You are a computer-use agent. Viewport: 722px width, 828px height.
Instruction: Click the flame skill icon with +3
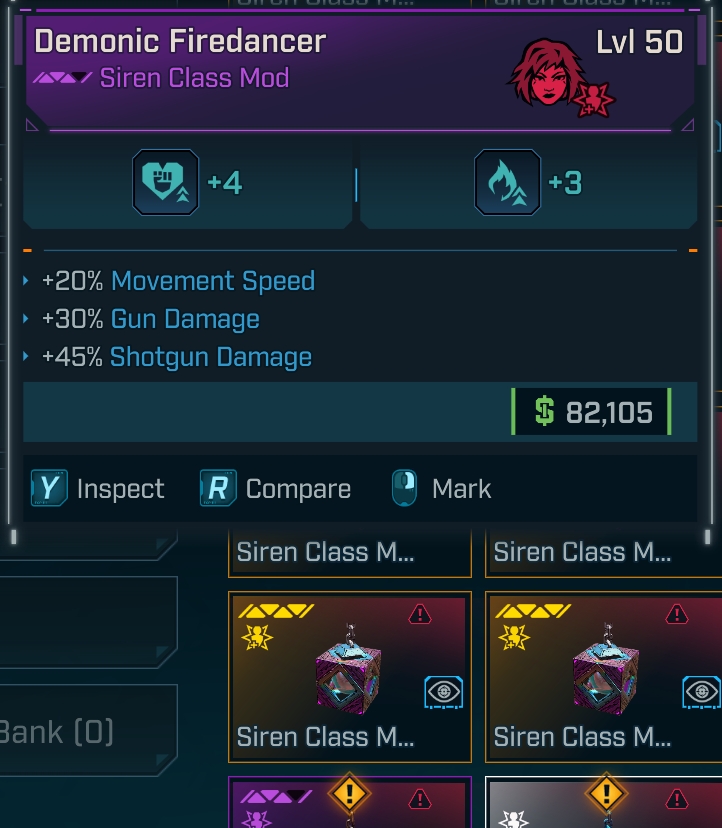507,183
